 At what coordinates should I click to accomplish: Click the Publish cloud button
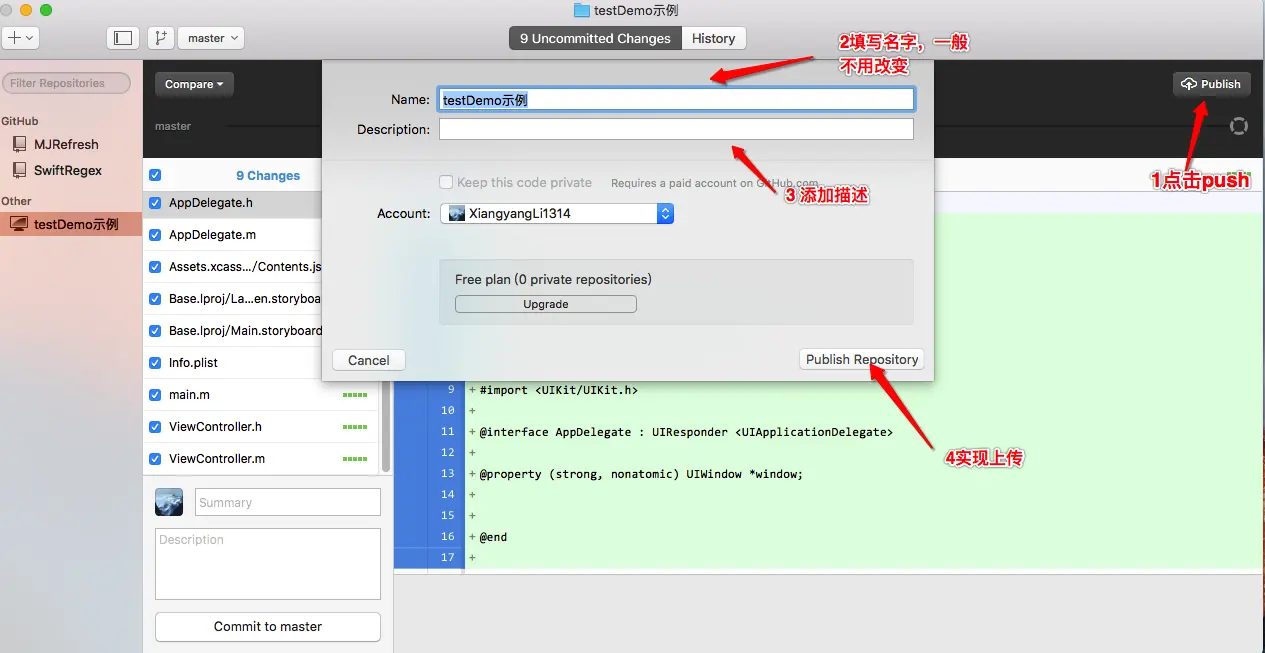1211,84
